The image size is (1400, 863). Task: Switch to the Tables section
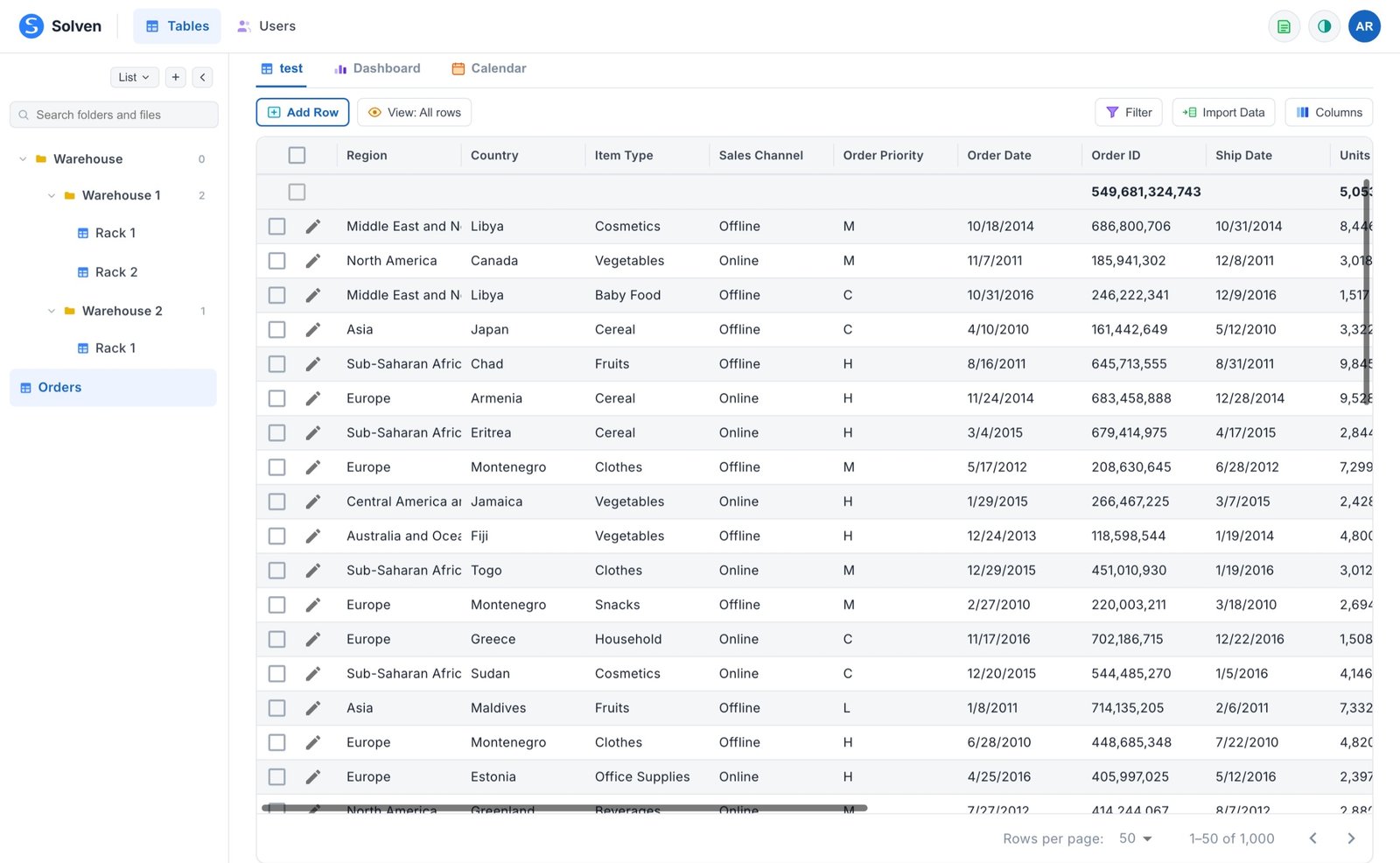[x=177, y=26]
